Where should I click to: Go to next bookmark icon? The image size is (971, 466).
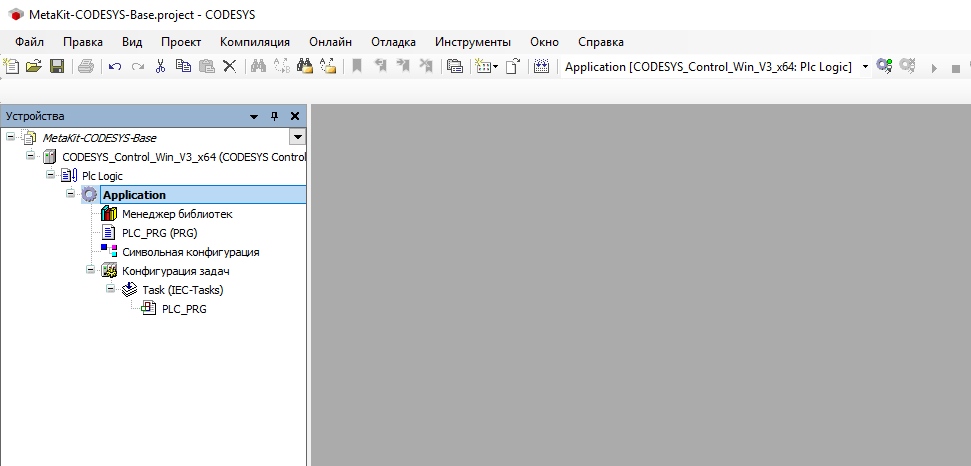[x=403, y=66]
